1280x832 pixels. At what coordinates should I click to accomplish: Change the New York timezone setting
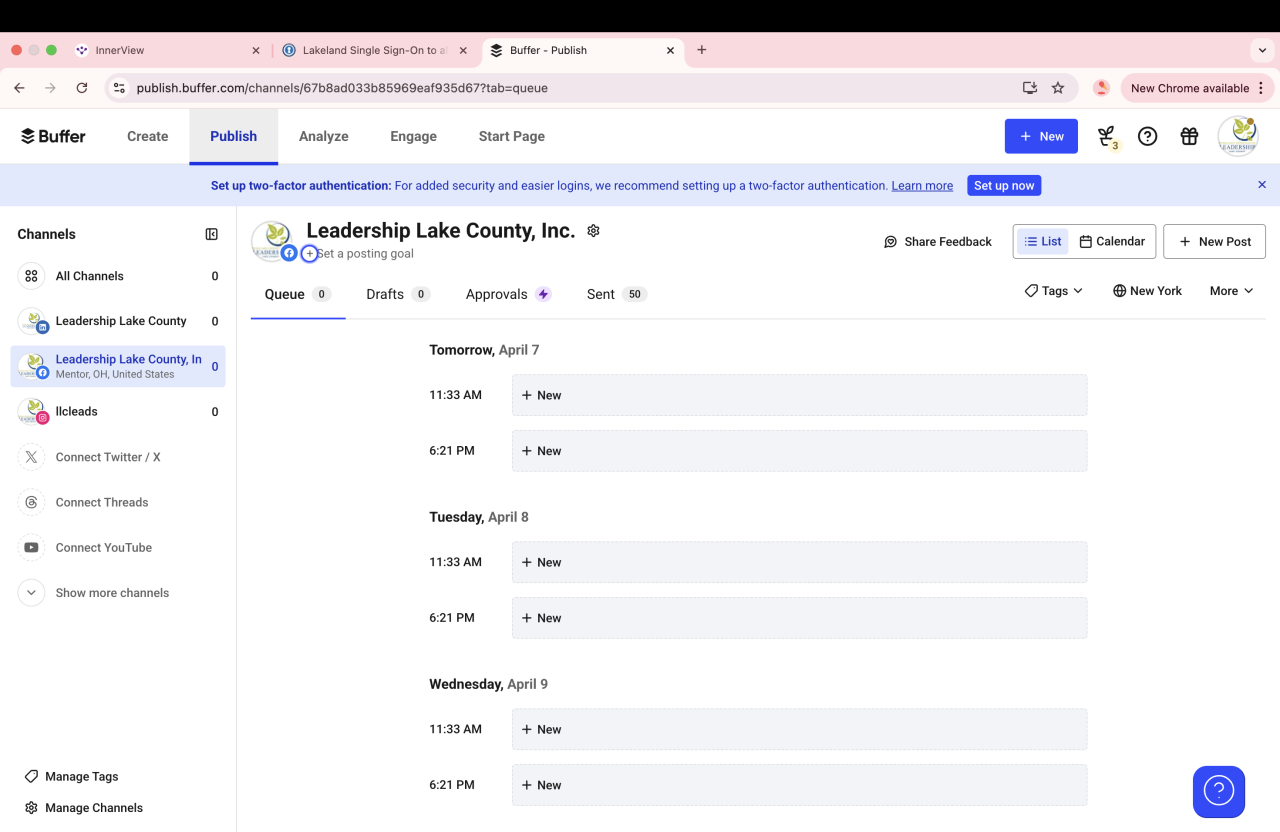coord(1147,291)
